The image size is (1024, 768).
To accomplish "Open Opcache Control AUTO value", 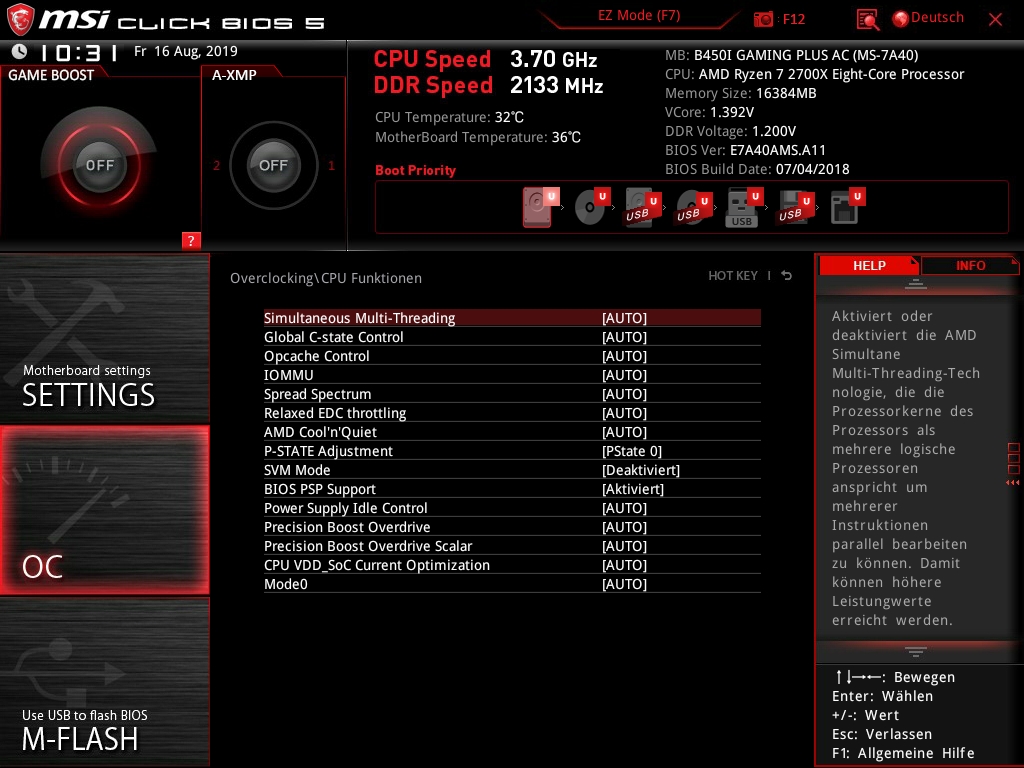I will click(624, 356).
